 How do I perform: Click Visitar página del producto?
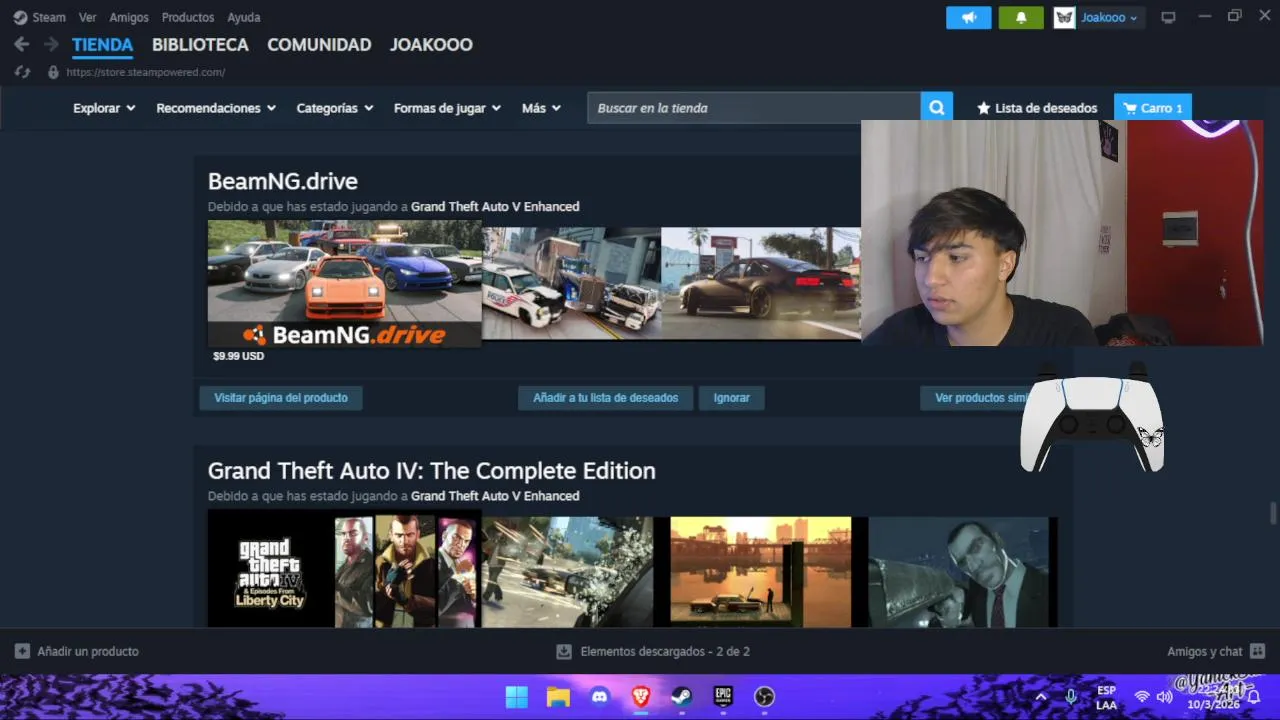pos(281,398)
